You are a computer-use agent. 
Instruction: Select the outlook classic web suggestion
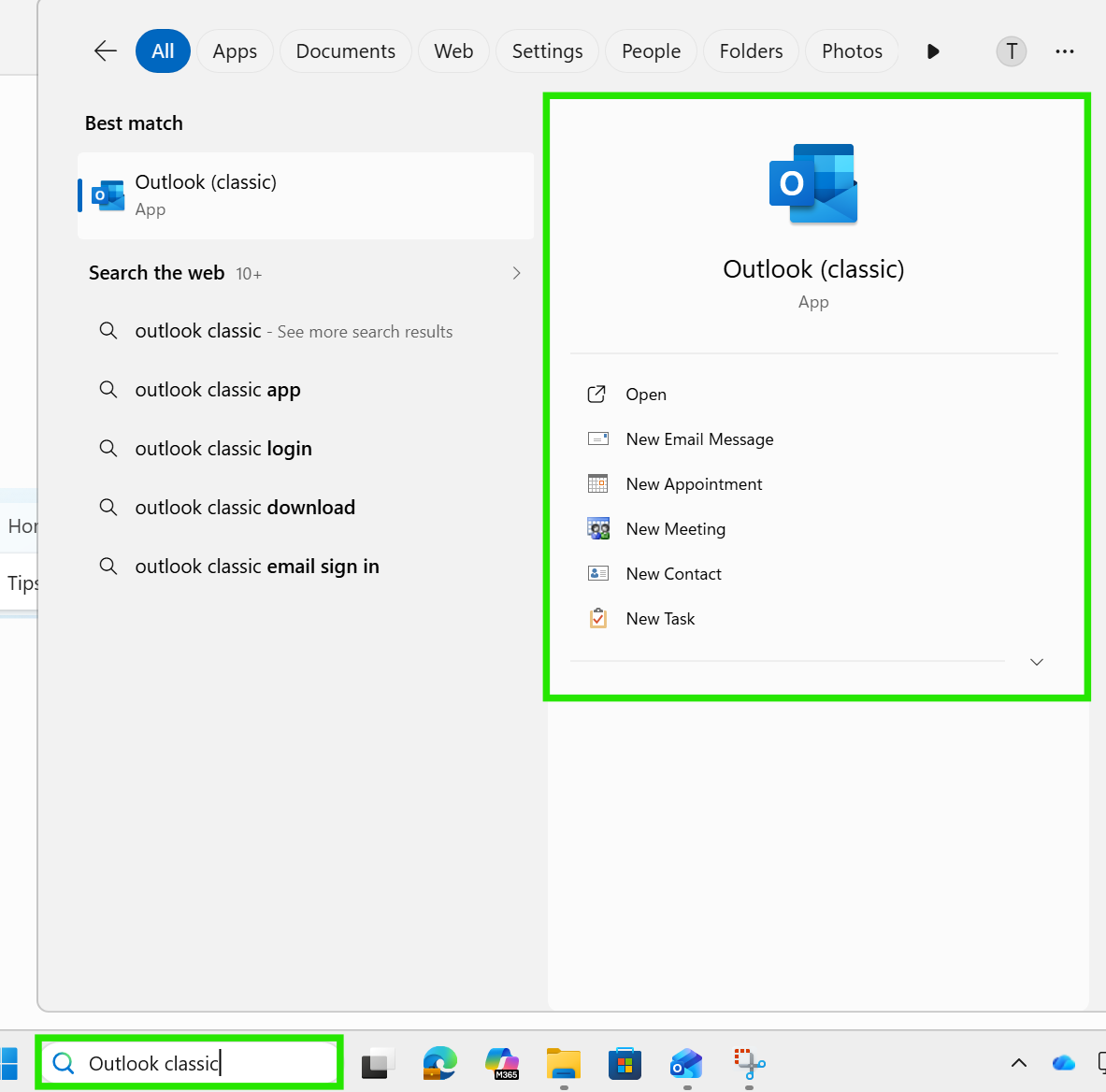tap(306, 331)
